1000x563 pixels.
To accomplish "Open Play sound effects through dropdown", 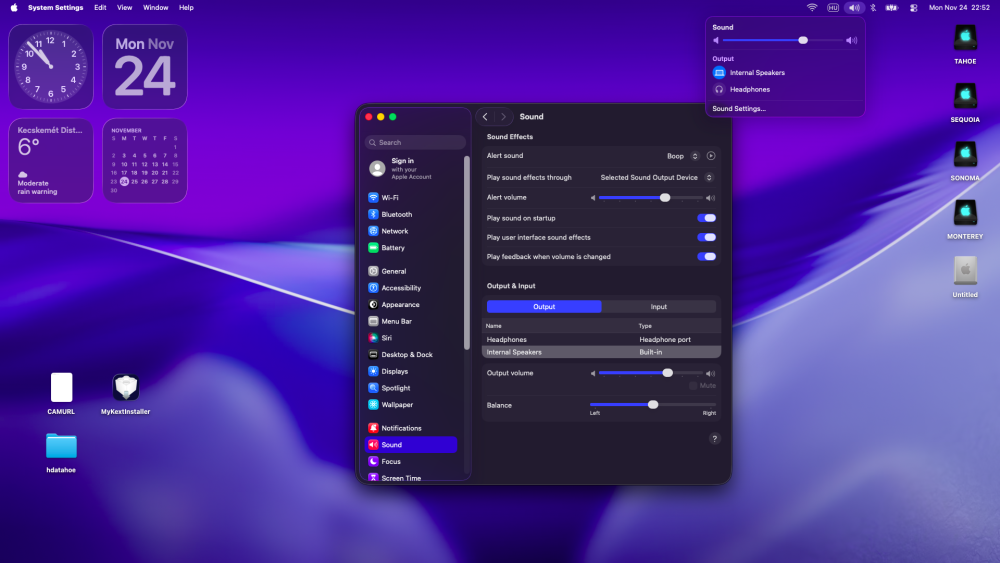I will point(656,177).
